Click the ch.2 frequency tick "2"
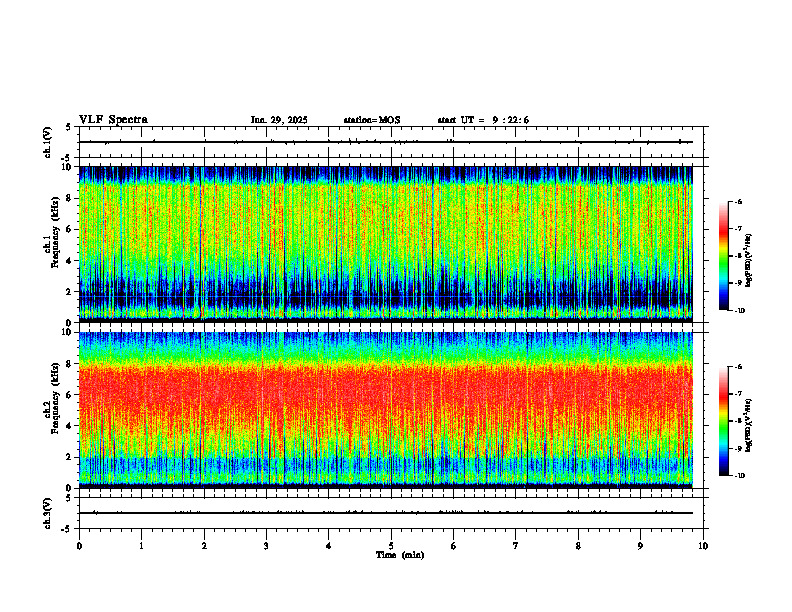Screen dimensions: 792x612 [x=69, y=457]
